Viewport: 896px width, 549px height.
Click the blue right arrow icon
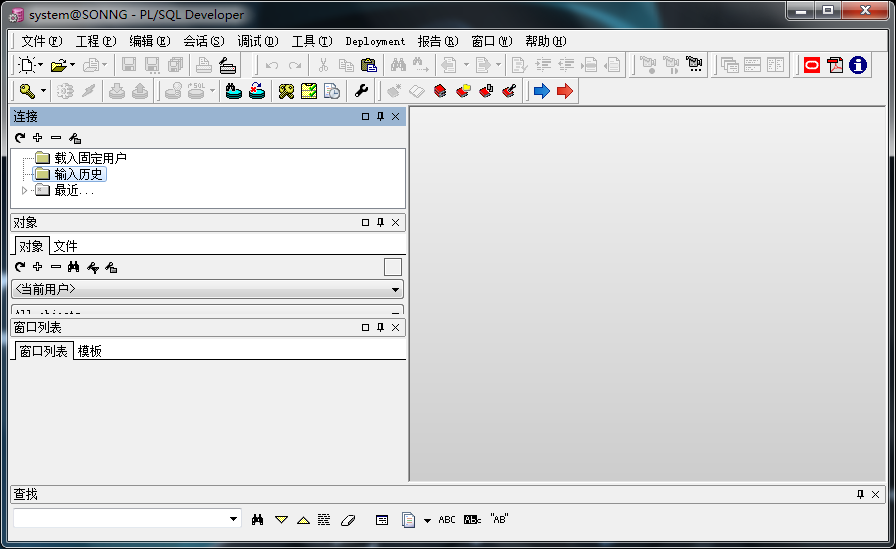pos(542,91)
